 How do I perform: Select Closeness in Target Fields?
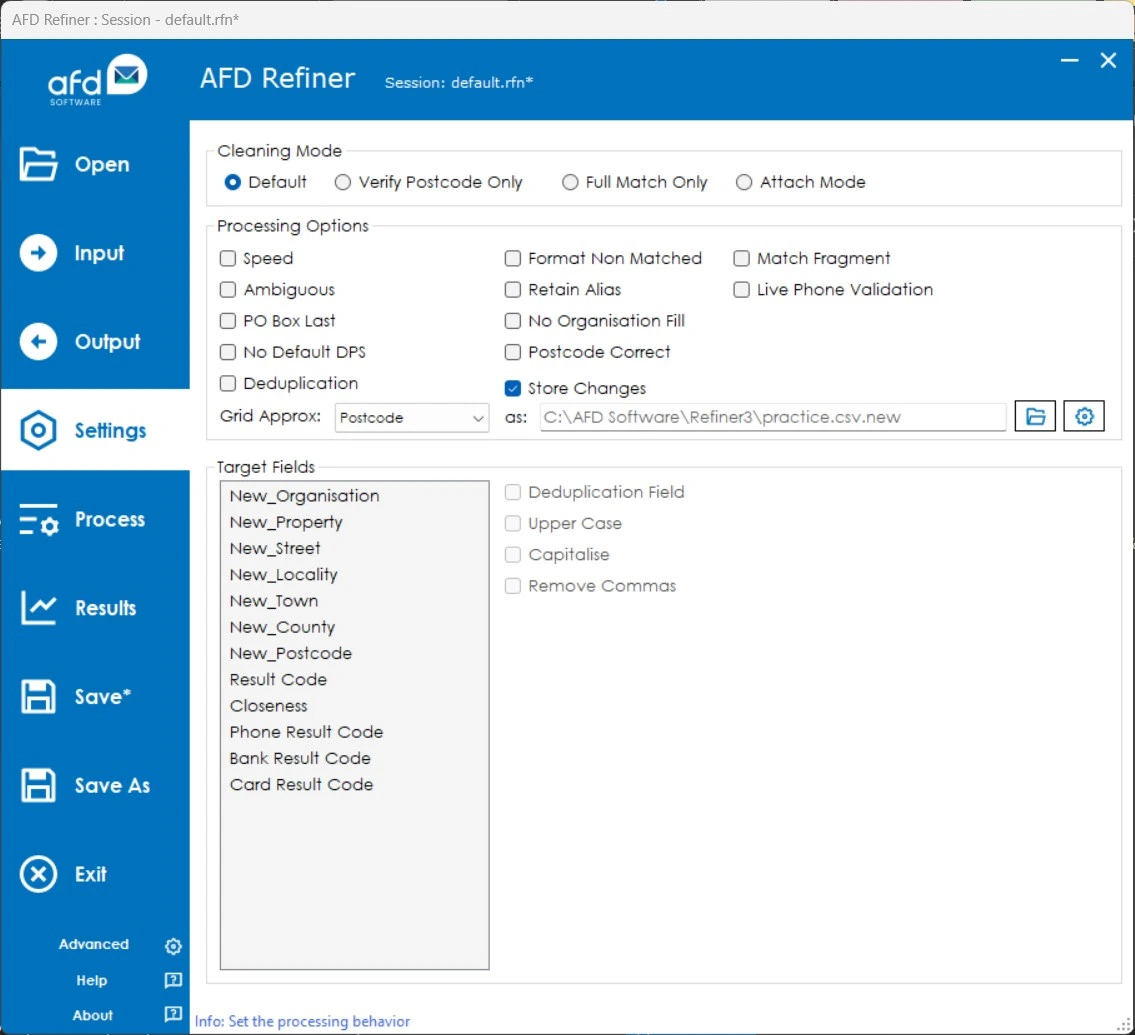tap(354, 706)
